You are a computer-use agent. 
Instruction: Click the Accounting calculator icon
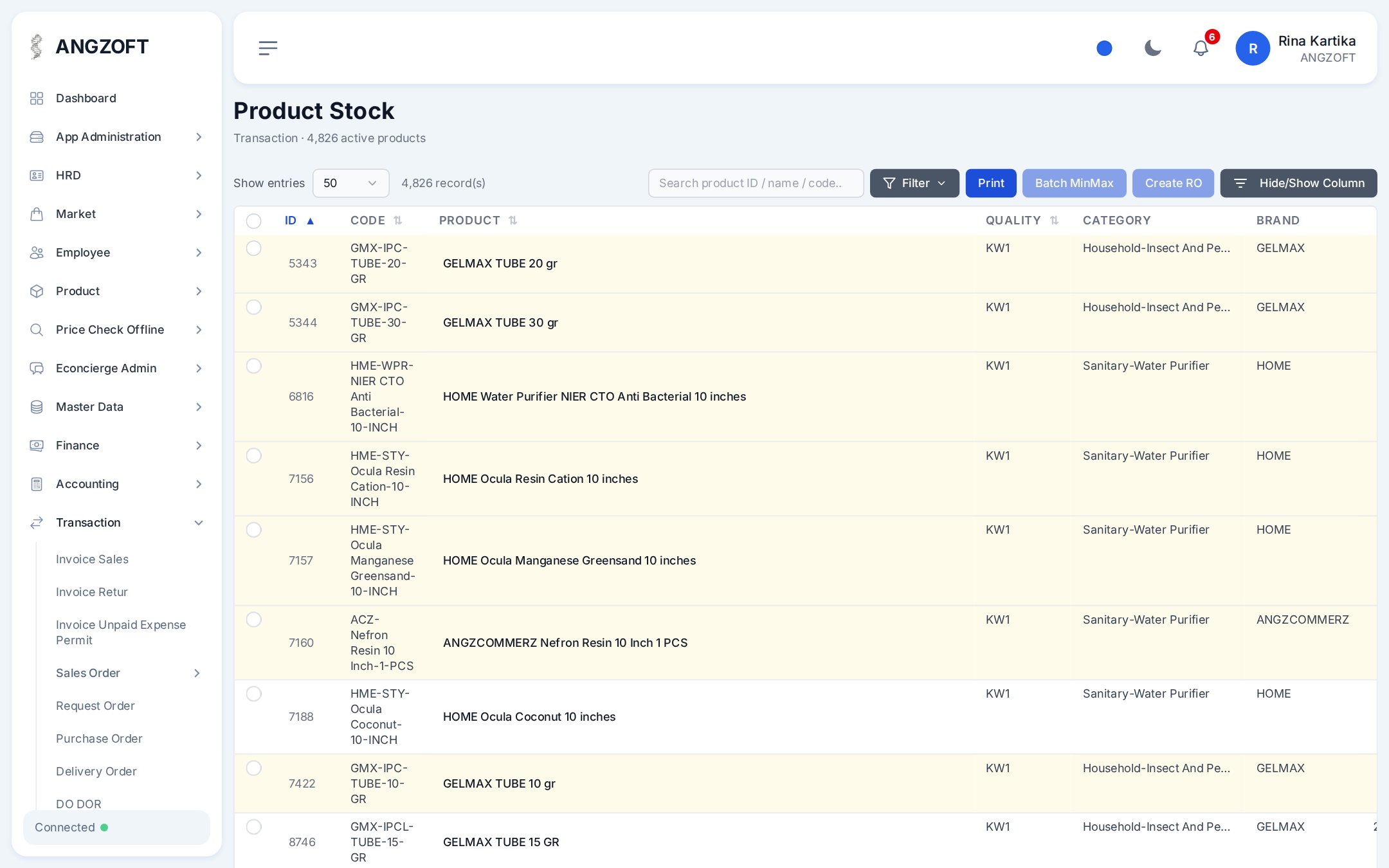point(37,484)
